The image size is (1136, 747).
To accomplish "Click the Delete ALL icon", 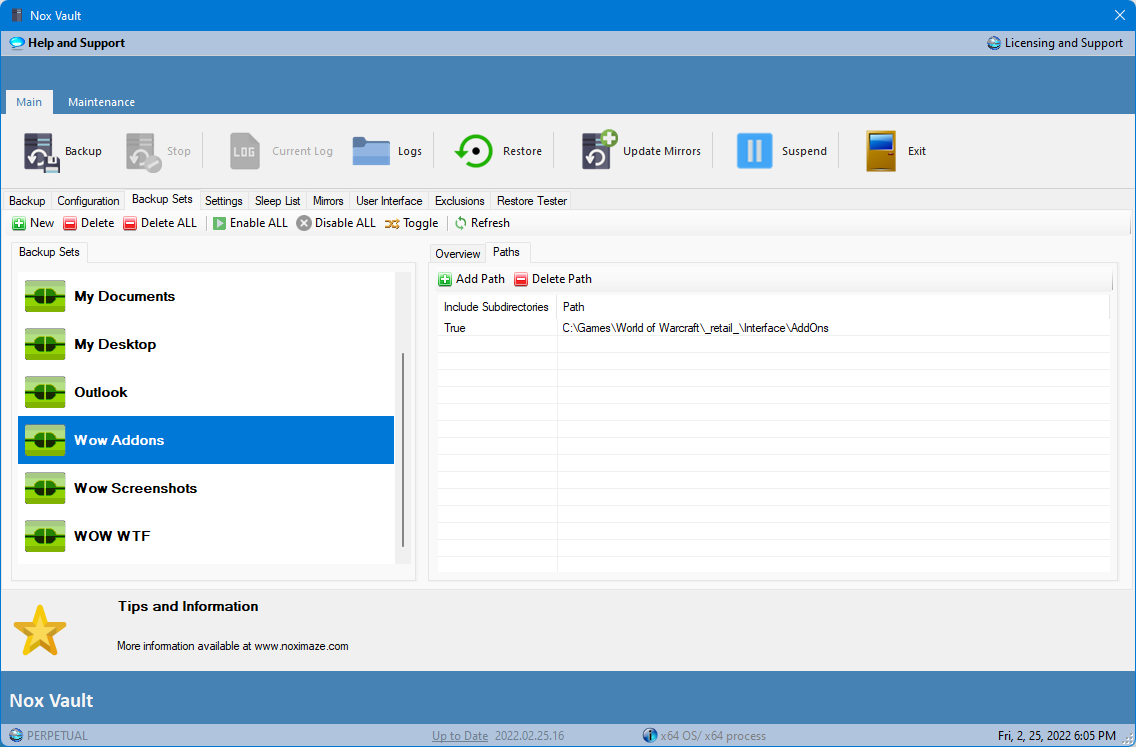I will point(130,223).
